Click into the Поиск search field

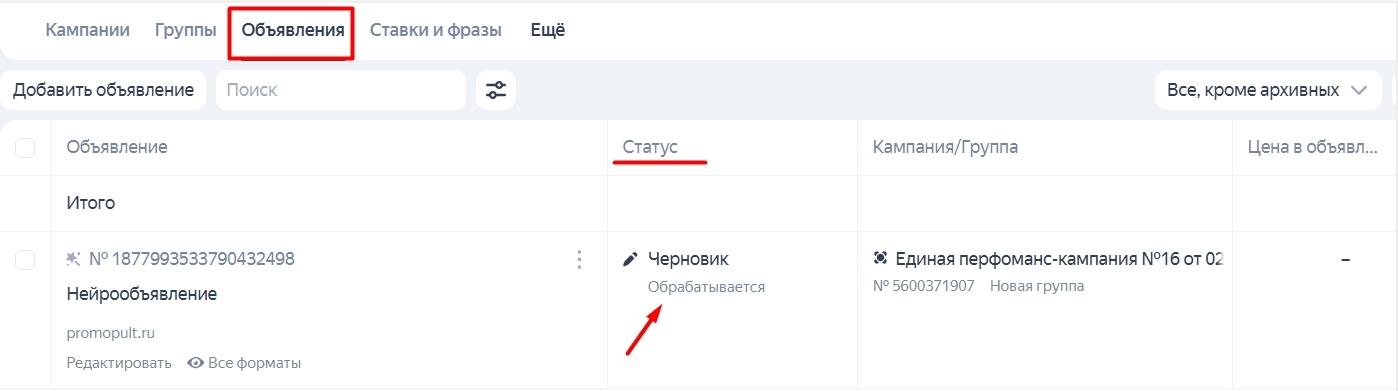[x=341, y=90]
